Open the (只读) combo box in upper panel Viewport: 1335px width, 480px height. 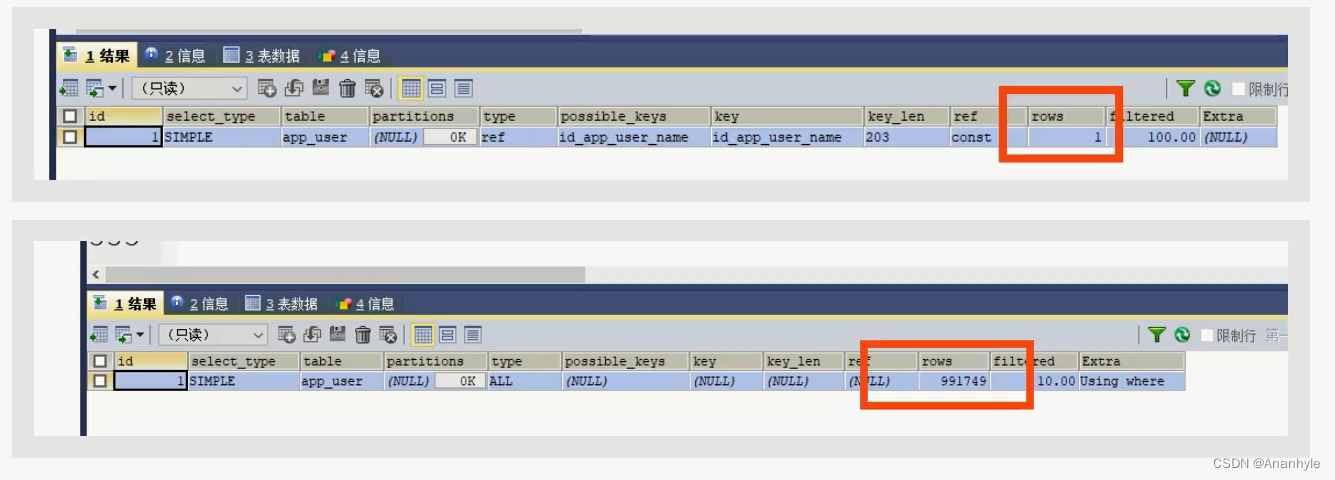(189, 88)
